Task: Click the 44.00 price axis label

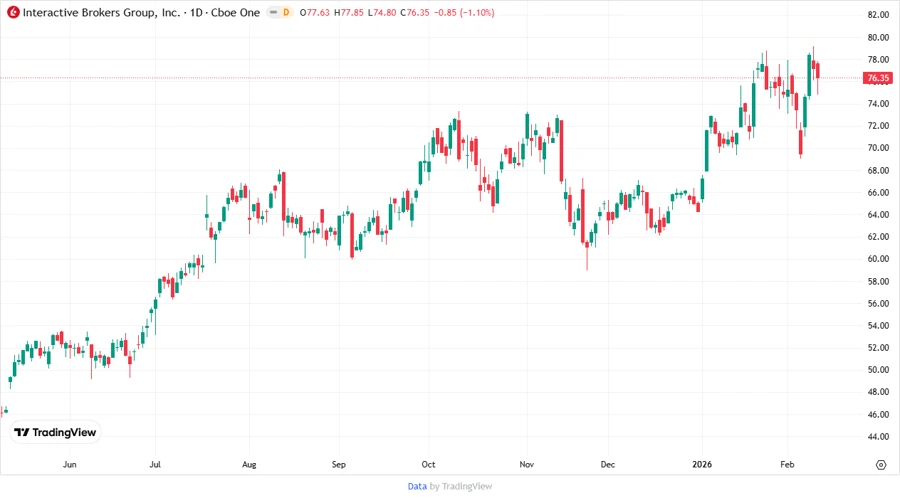Action: tap(878, 437)
